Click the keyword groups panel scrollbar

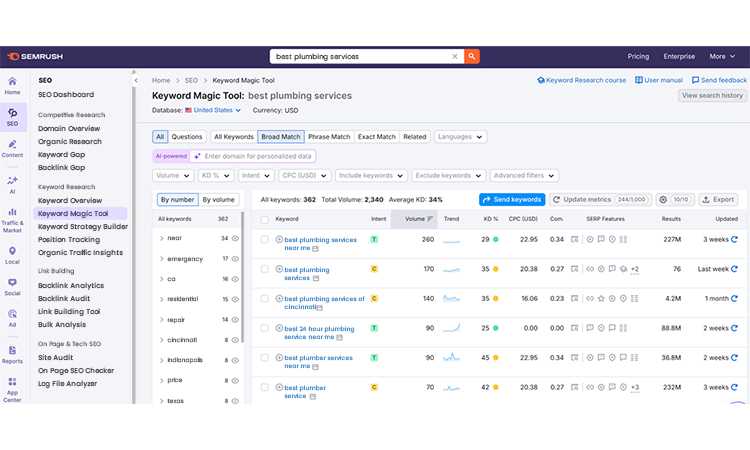point(243,277)
